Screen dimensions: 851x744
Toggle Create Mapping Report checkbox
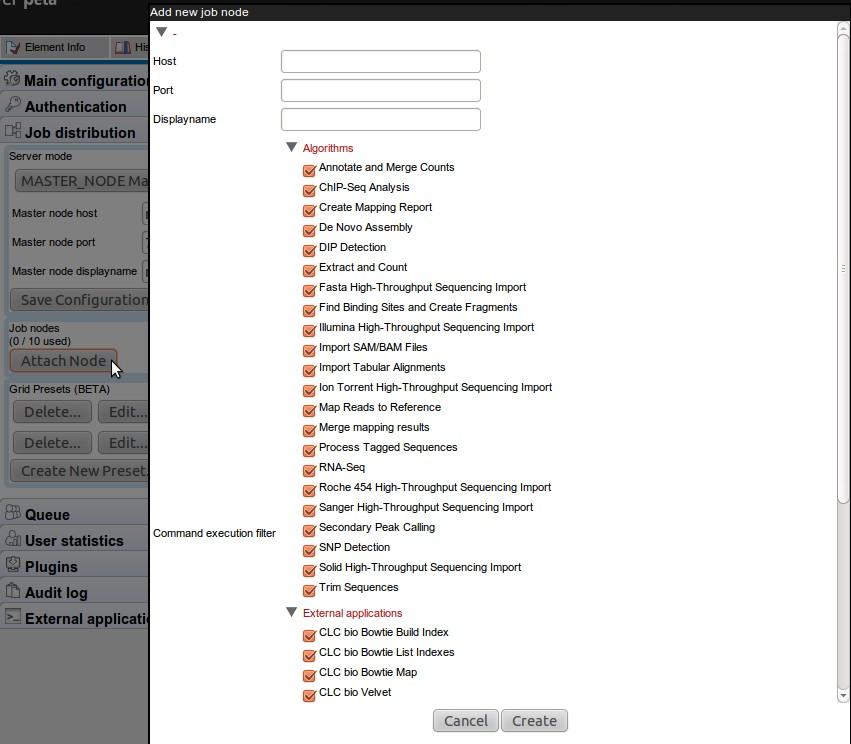coord(309,210)
